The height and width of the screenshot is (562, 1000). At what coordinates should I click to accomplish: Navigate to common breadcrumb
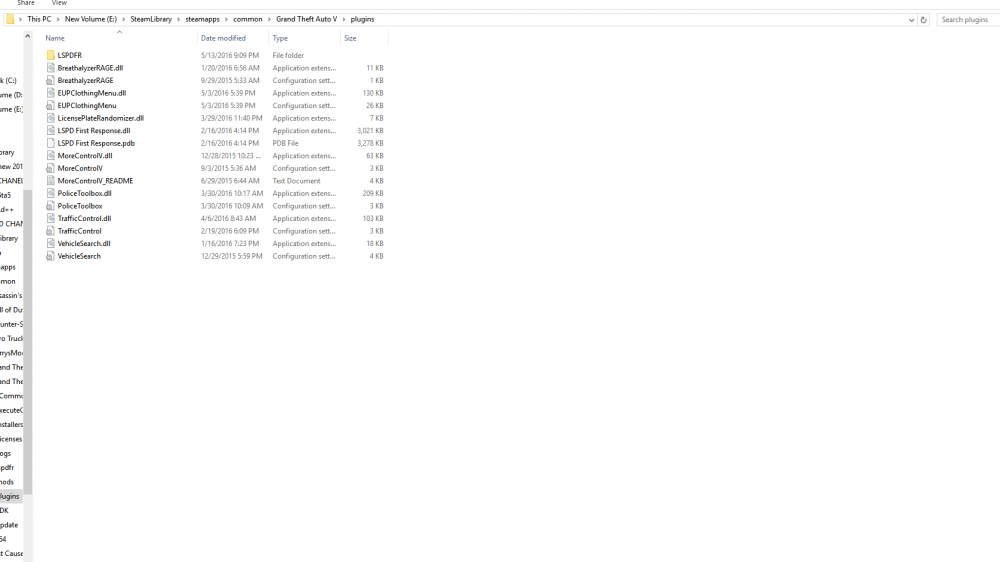click(x=247, y=19)
